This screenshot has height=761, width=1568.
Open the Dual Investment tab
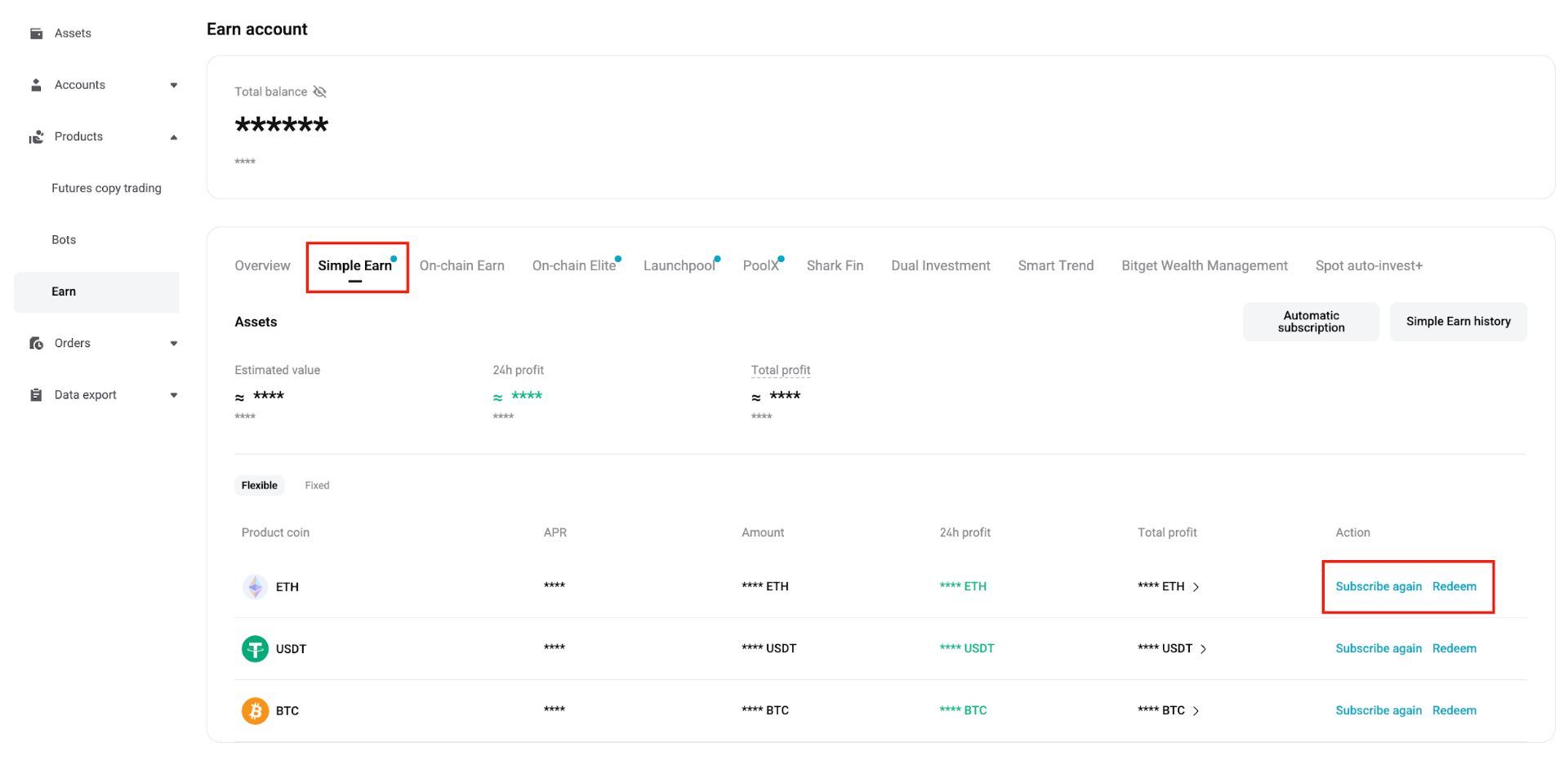pyautogui.click(x=941, y=265)
